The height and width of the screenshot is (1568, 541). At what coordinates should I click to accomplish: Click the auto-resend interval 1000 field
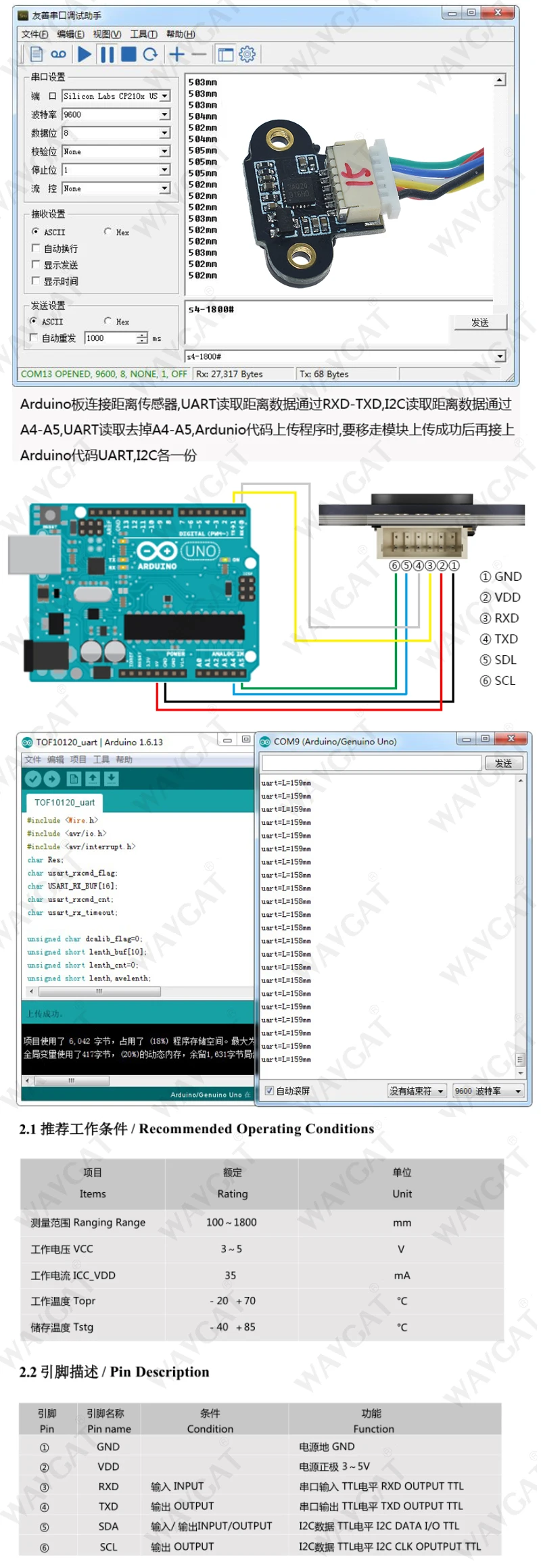pos(110,338)
